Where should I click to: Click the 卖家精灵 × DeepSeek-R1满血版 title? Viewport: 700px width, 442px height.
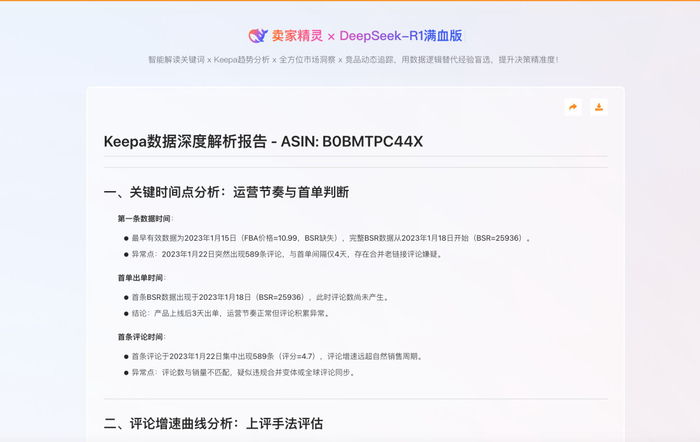pos(367,36)
